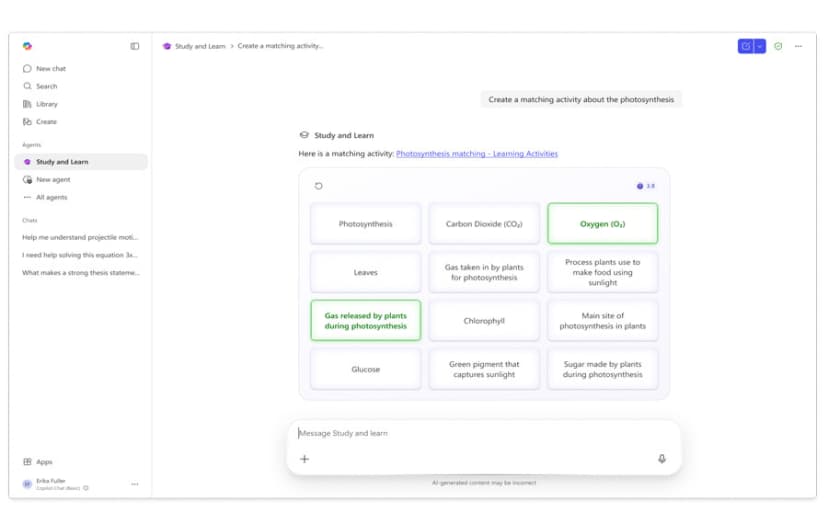Select the Chlorophyll card

pos(484,321)
